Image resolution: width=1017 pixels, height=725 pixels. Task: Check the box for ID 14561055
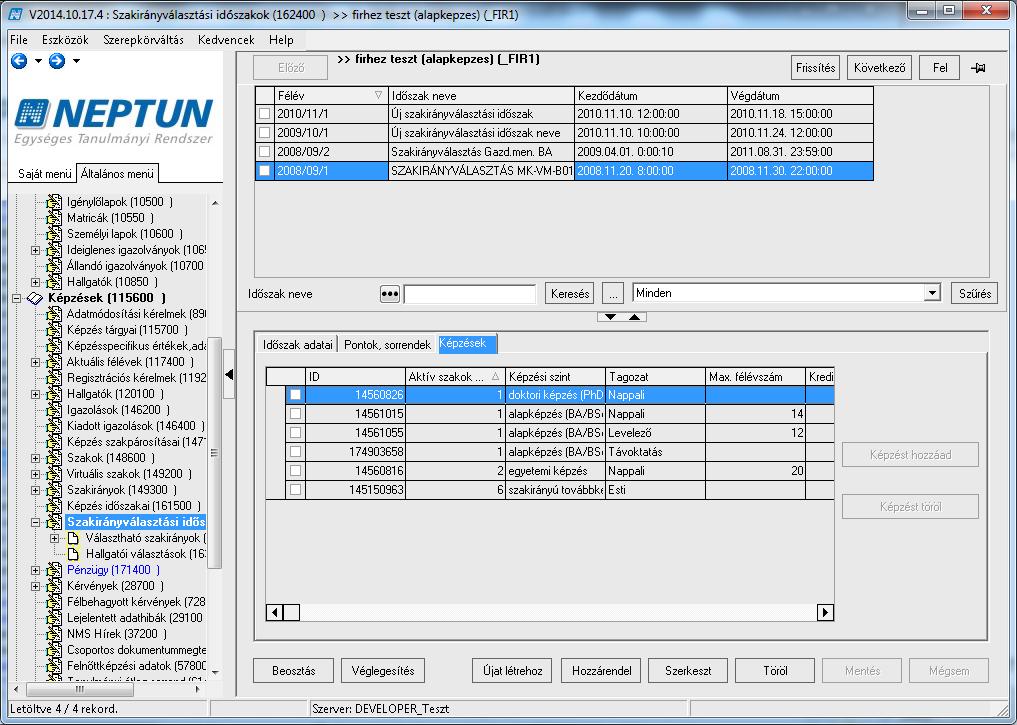point(296,433)
